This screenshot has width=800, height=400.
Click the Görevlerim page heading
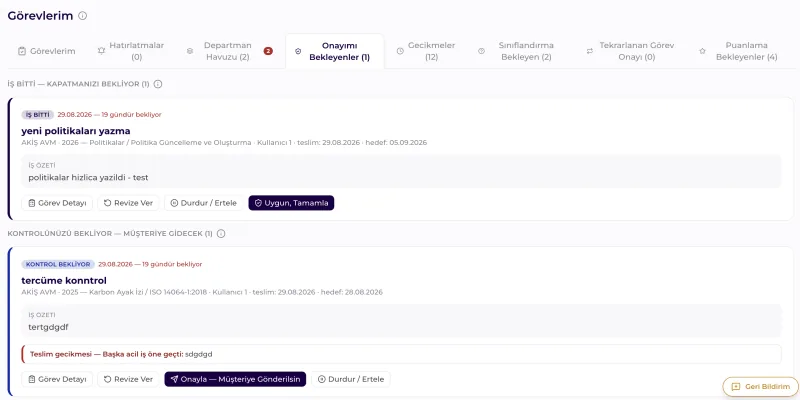pyautogui.click(x=40, y=16)
